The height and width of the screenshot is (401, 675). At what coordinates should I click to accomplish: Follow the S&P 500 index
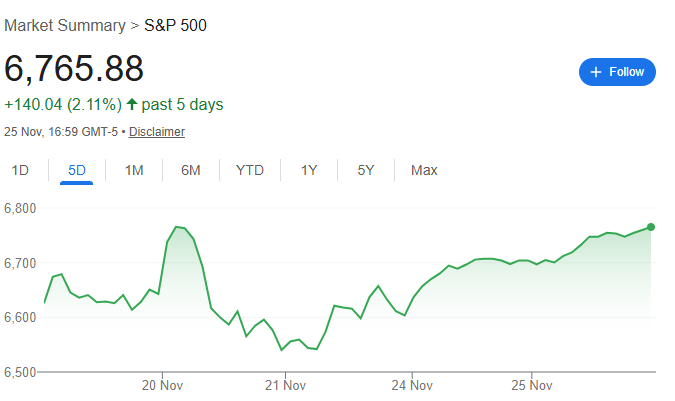(x=617, y=72)
